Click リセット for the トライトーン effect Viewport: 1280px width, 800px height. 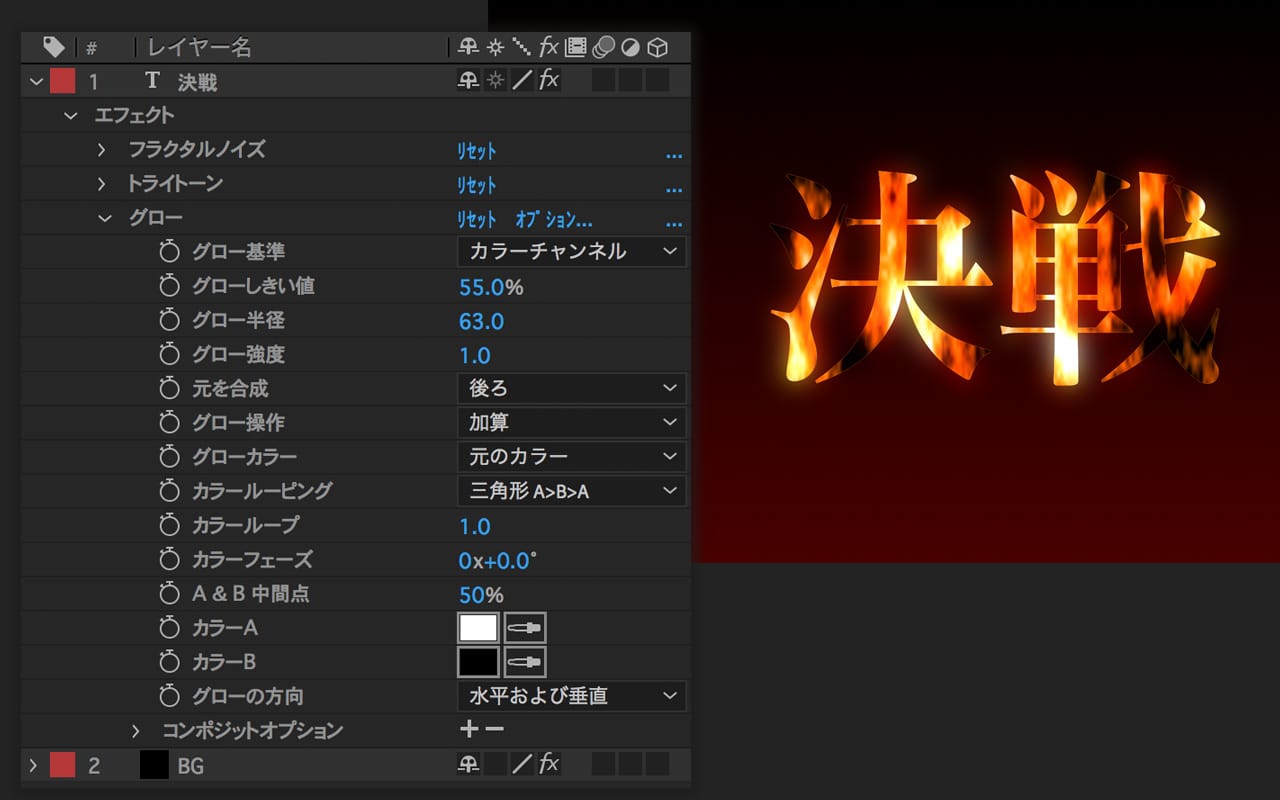[477, 185]
